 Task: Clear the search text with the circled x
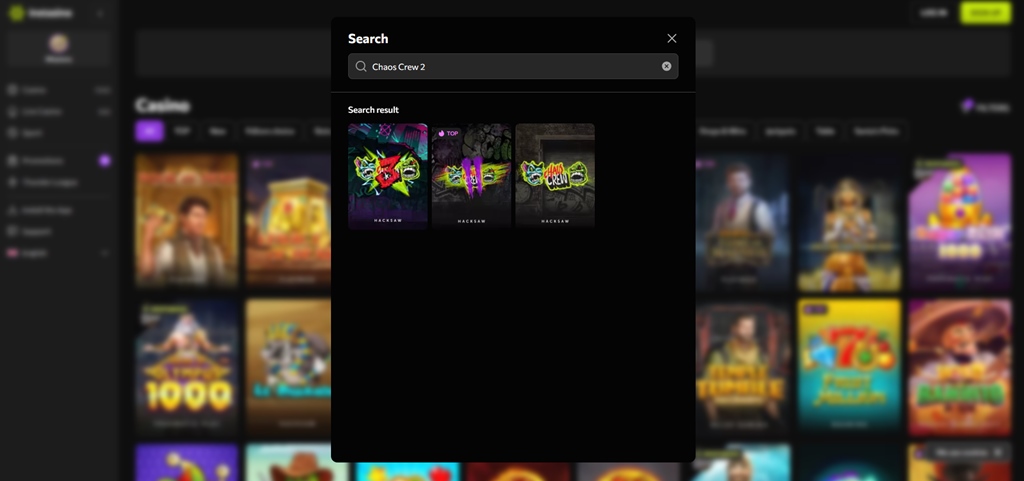click(x=666, y=67)
